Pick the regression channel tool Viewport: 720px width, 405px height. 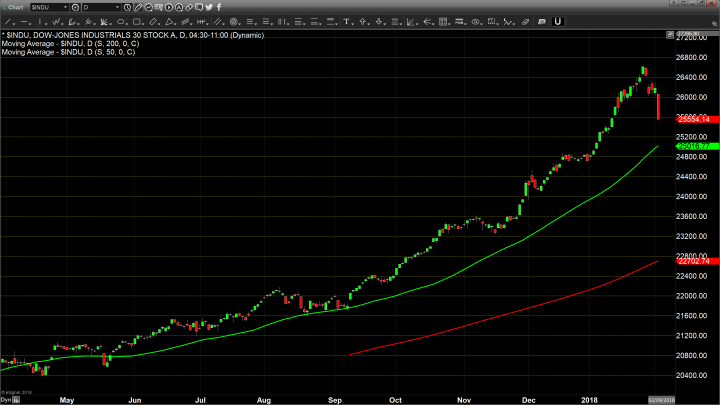pos(186,22)
